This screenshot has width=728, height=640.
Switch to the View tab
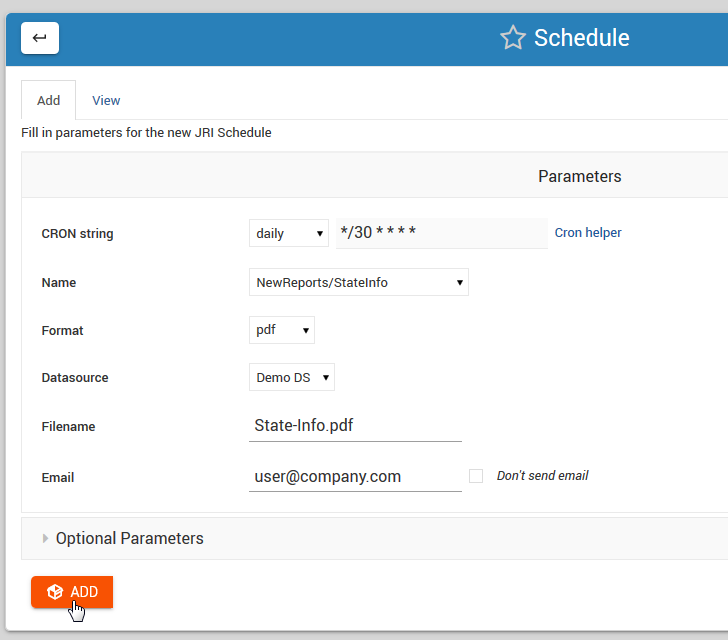pos(106,100)
